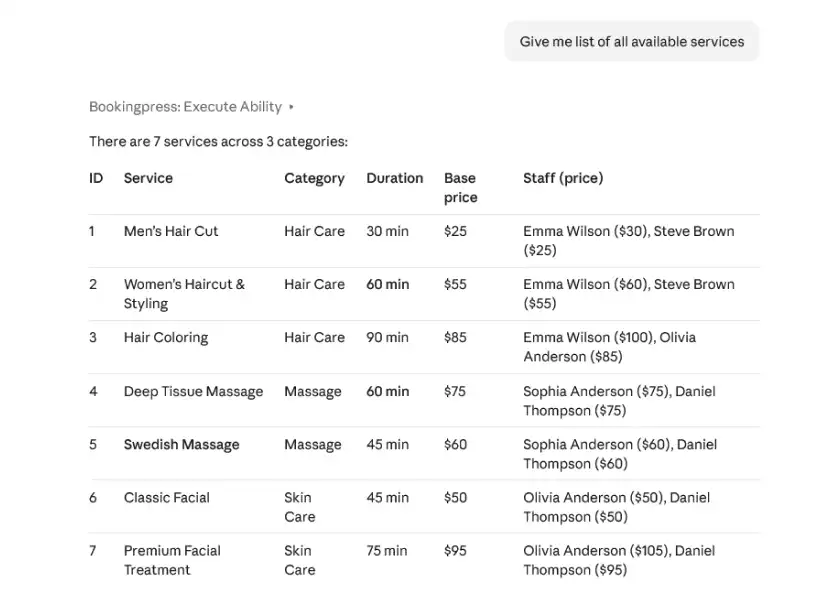The image size is (824, 595).
Task: Click the 90 min duration cell
Action: click(387, 337)
